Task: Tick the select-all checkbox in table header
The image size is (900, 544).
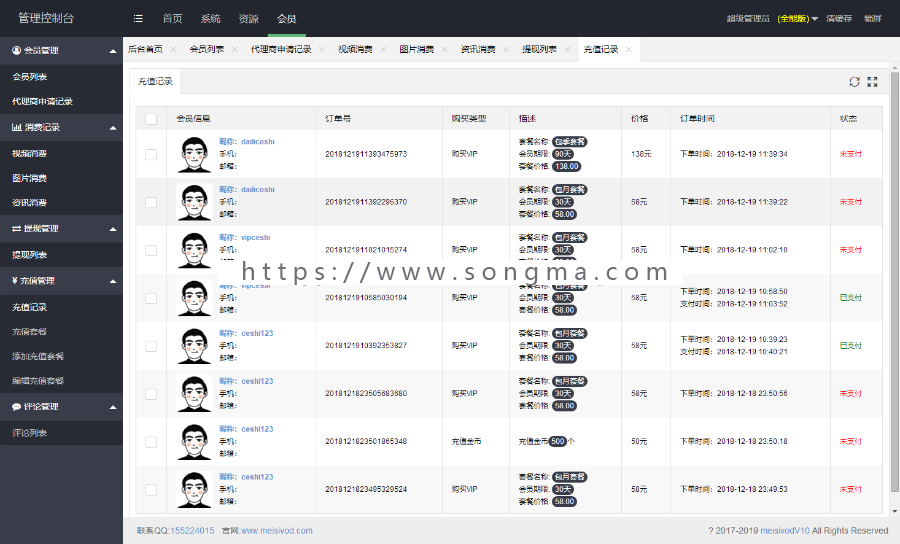Action: [x=151, y=119]
